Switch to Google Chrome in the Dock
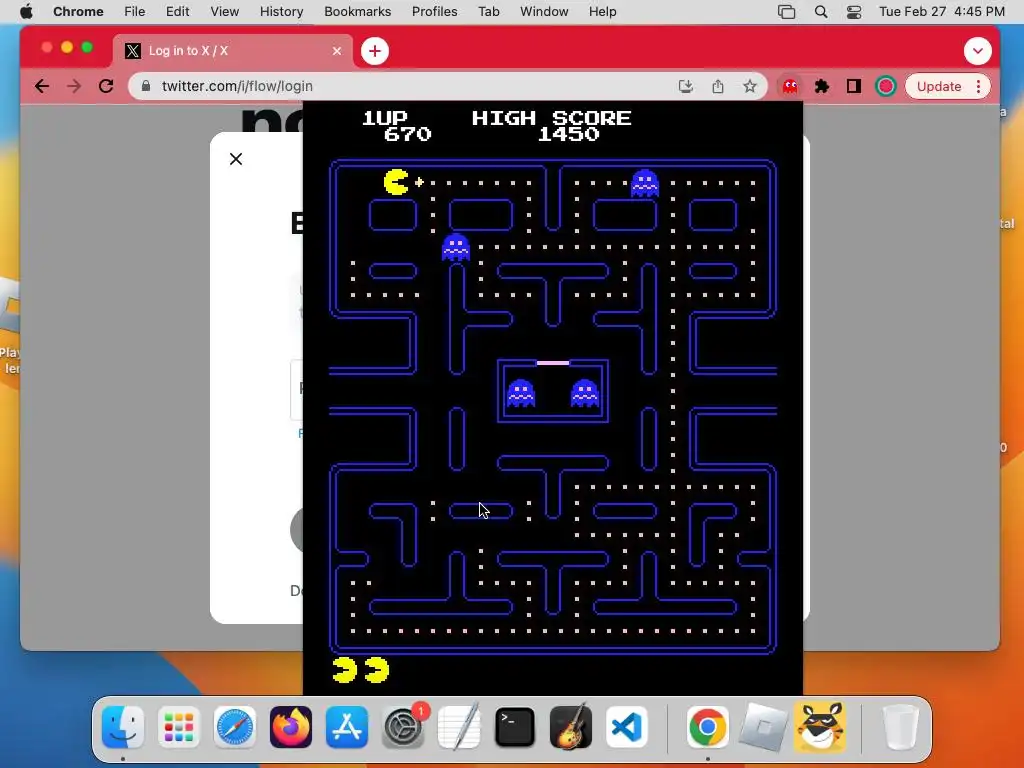 (707, 727)
